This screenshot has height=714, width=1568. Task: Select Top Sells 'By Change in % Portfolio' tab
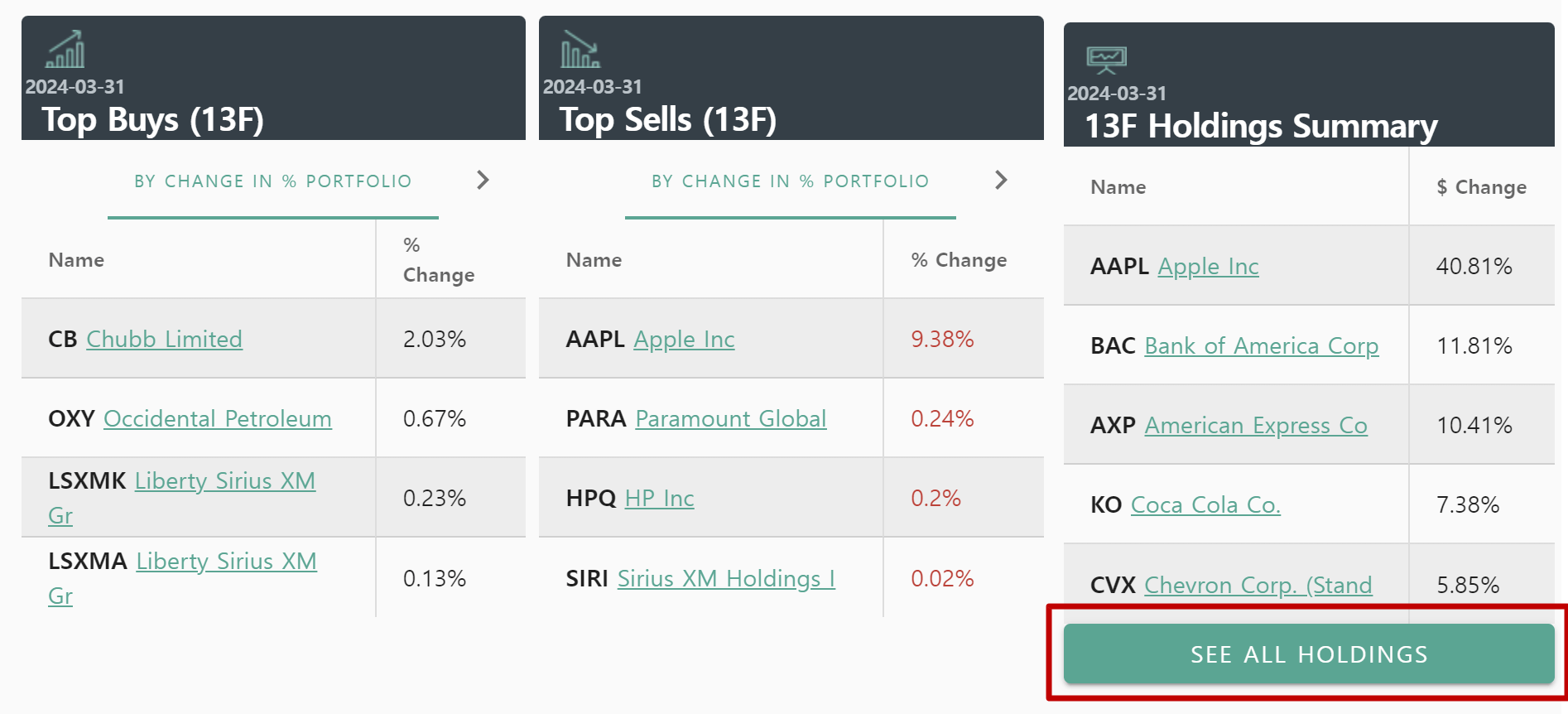click(790, 181)
